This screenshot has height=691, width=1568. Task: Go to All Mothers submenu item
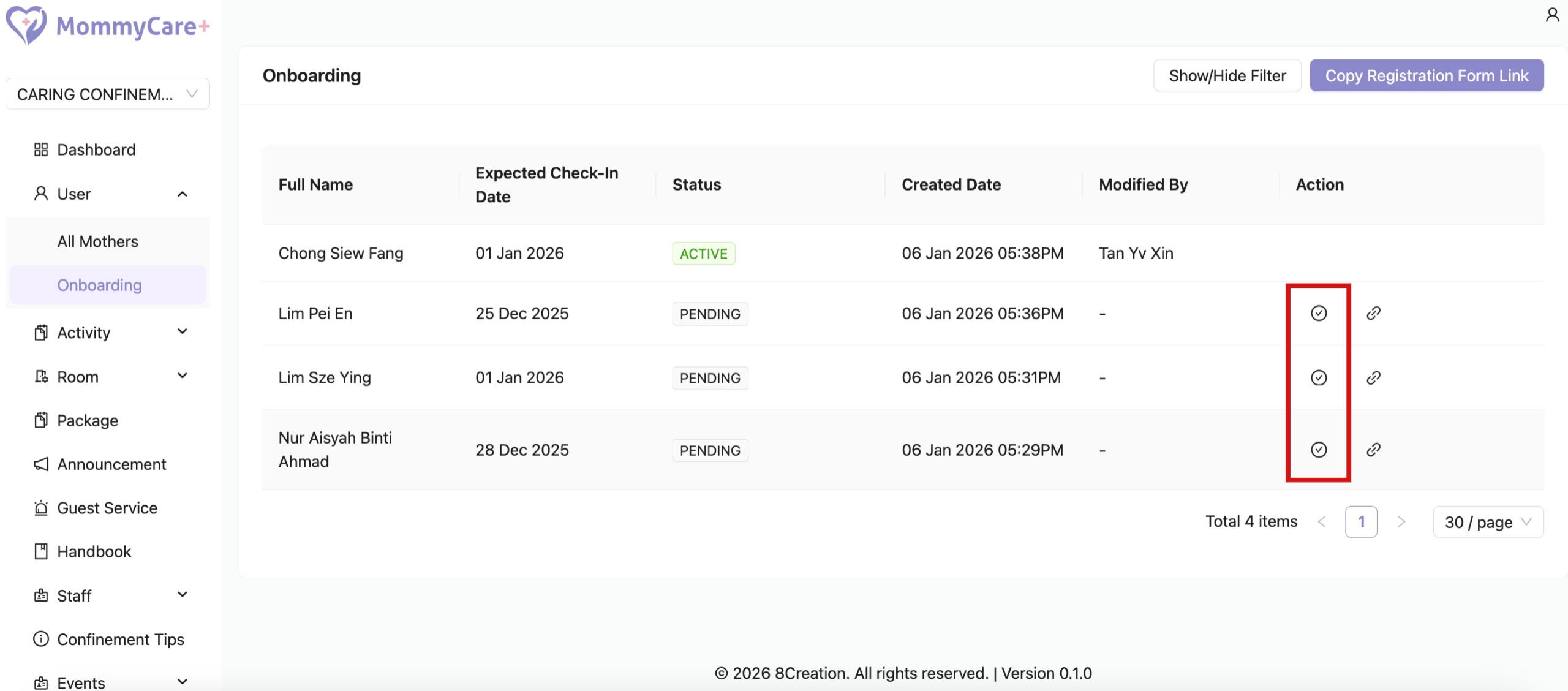[98, 241]
